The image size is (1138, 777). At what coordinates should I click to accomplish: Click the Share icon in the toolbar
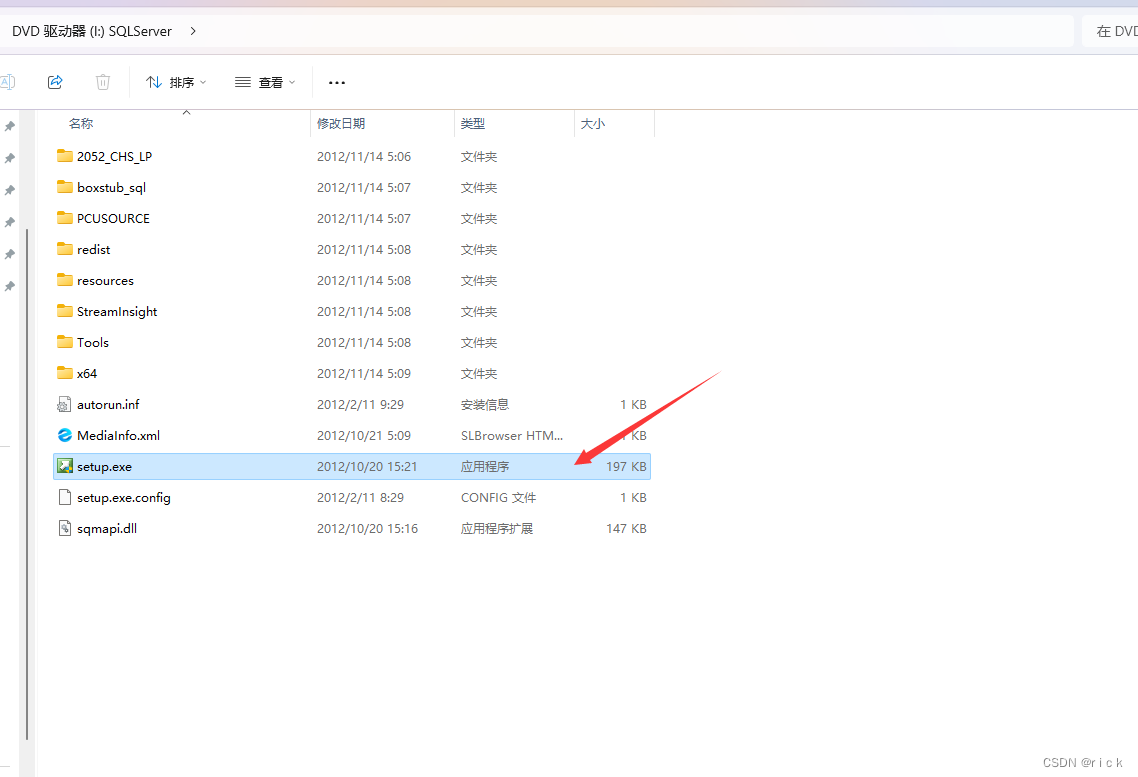click(x=55, y=81)
